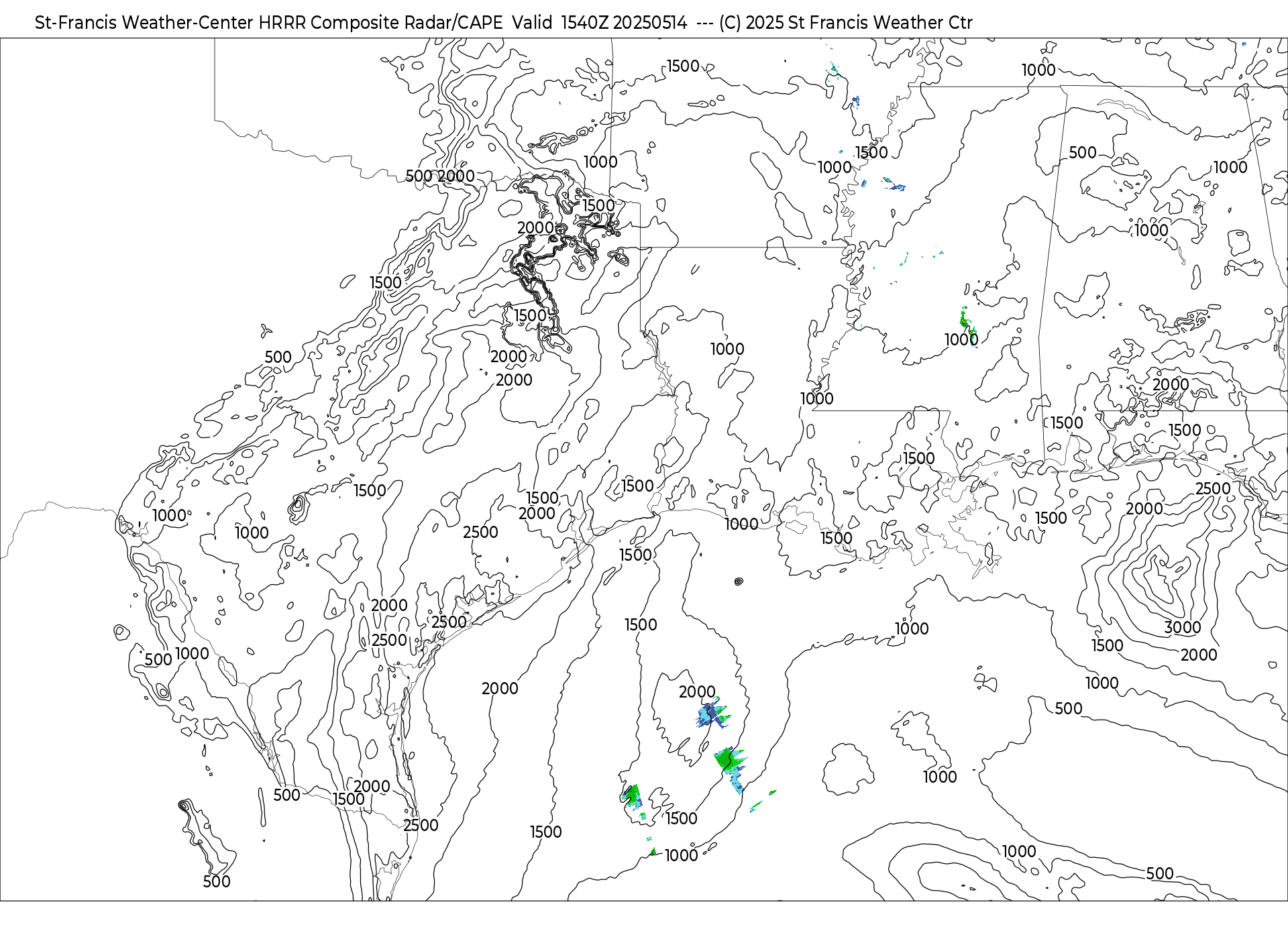Click the "St-Francis Weather-Center" header text
The image size is (1288, 939).
coord(144,23)
